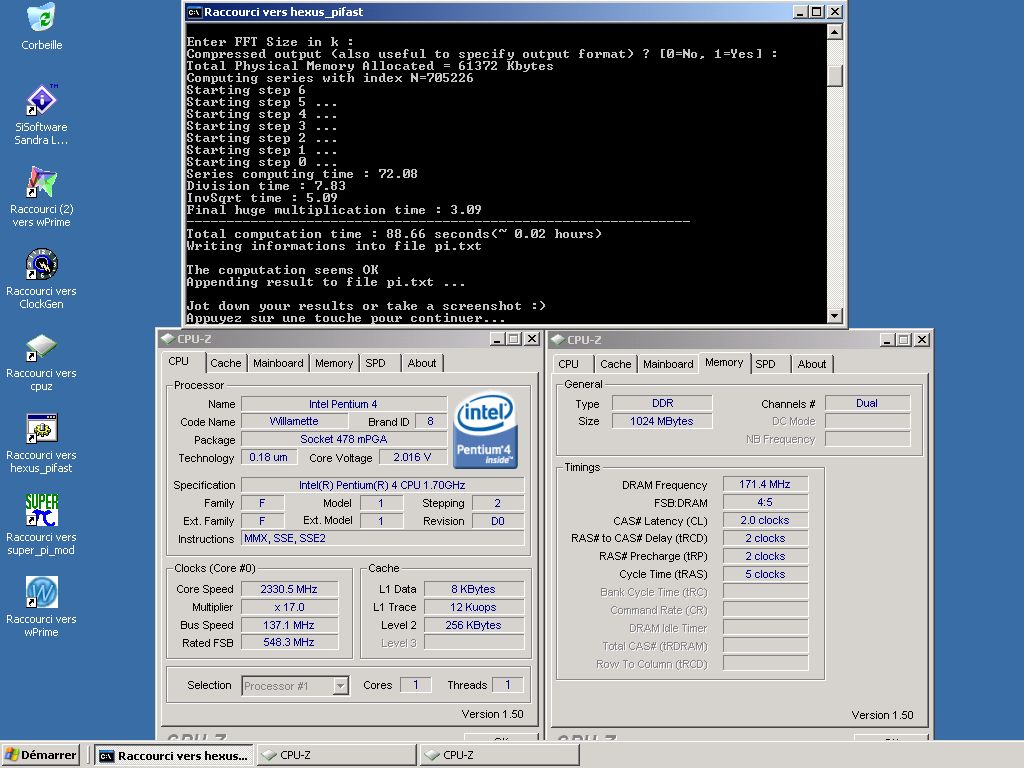This screenshot has width=1024, height=768.
Task: Click Core Voltage 2.016 V field
Action: [412, 457]
